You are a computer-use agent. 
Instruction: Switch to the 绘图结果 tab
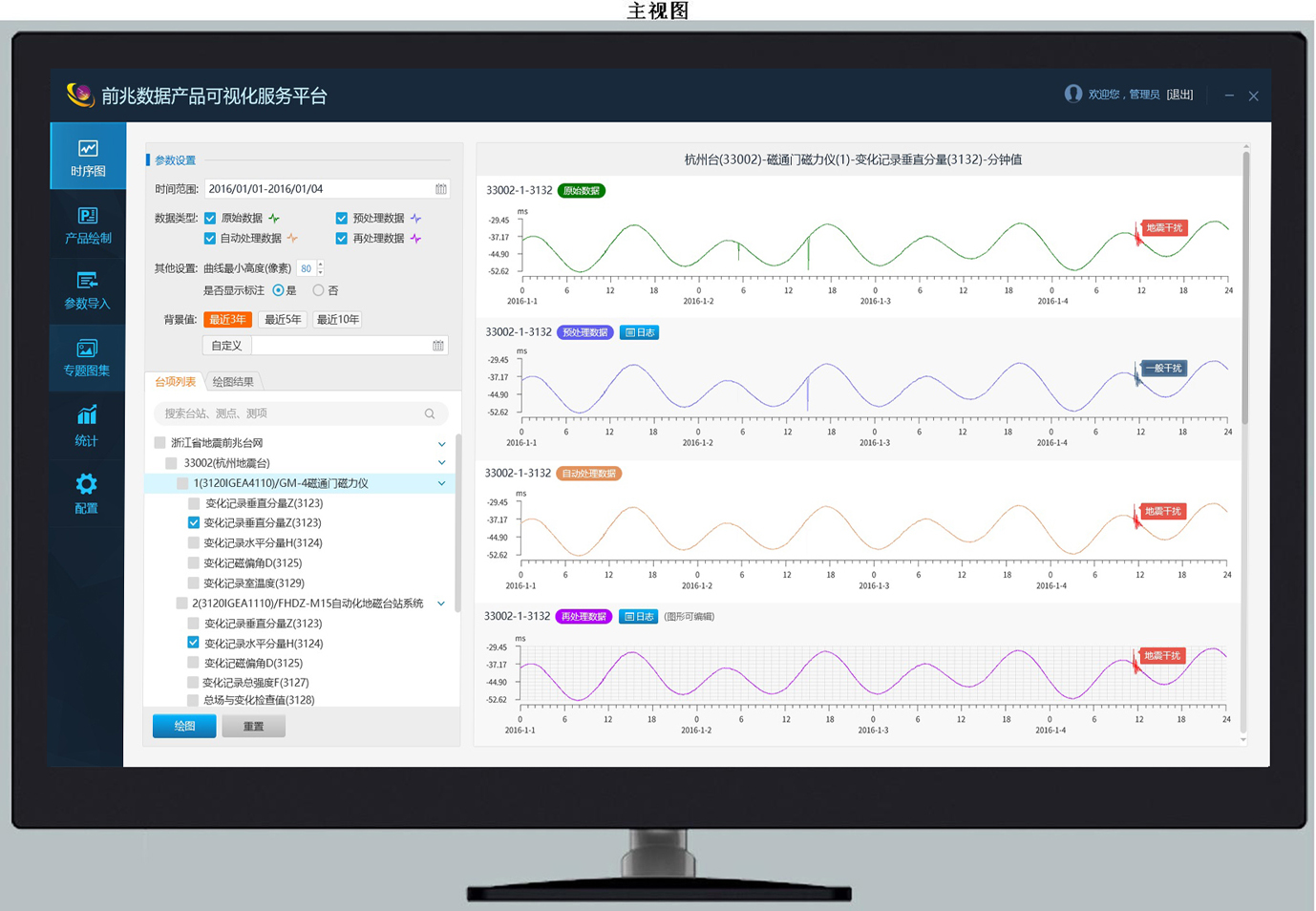pos(233,382)
